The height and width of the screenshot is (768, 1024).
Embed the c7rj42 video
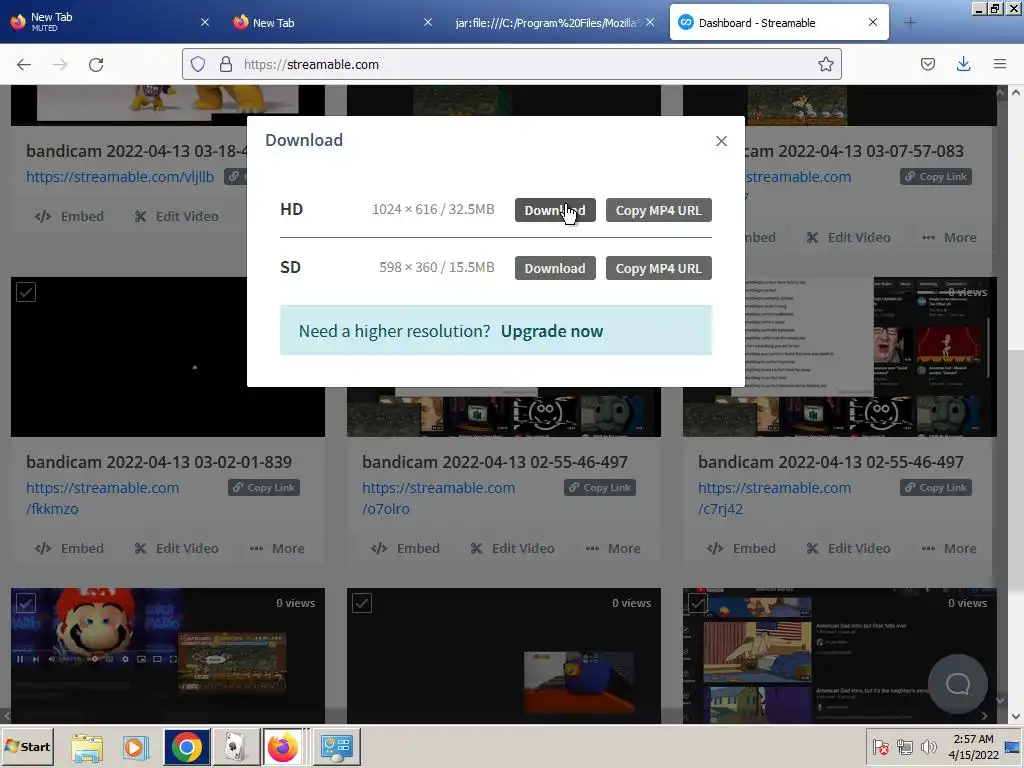click(741, 549)
